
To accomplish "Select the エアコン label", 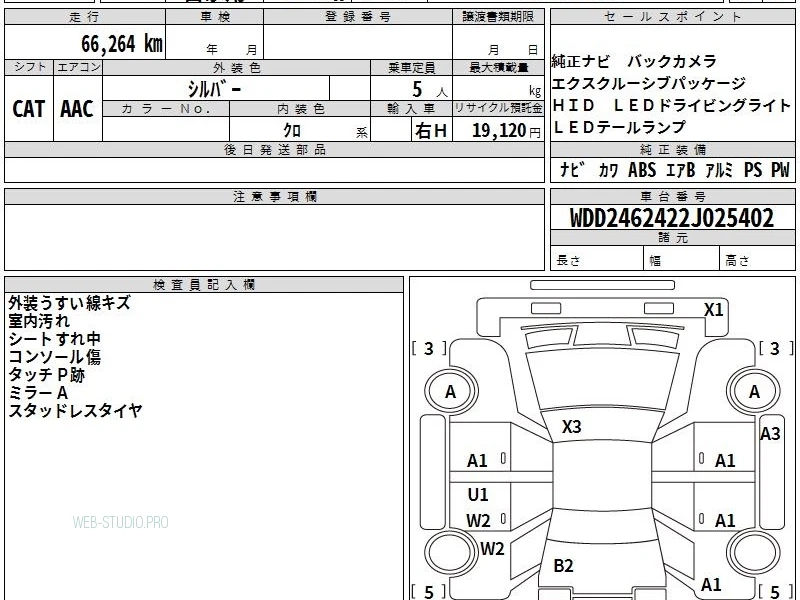I will click(78, 67).
